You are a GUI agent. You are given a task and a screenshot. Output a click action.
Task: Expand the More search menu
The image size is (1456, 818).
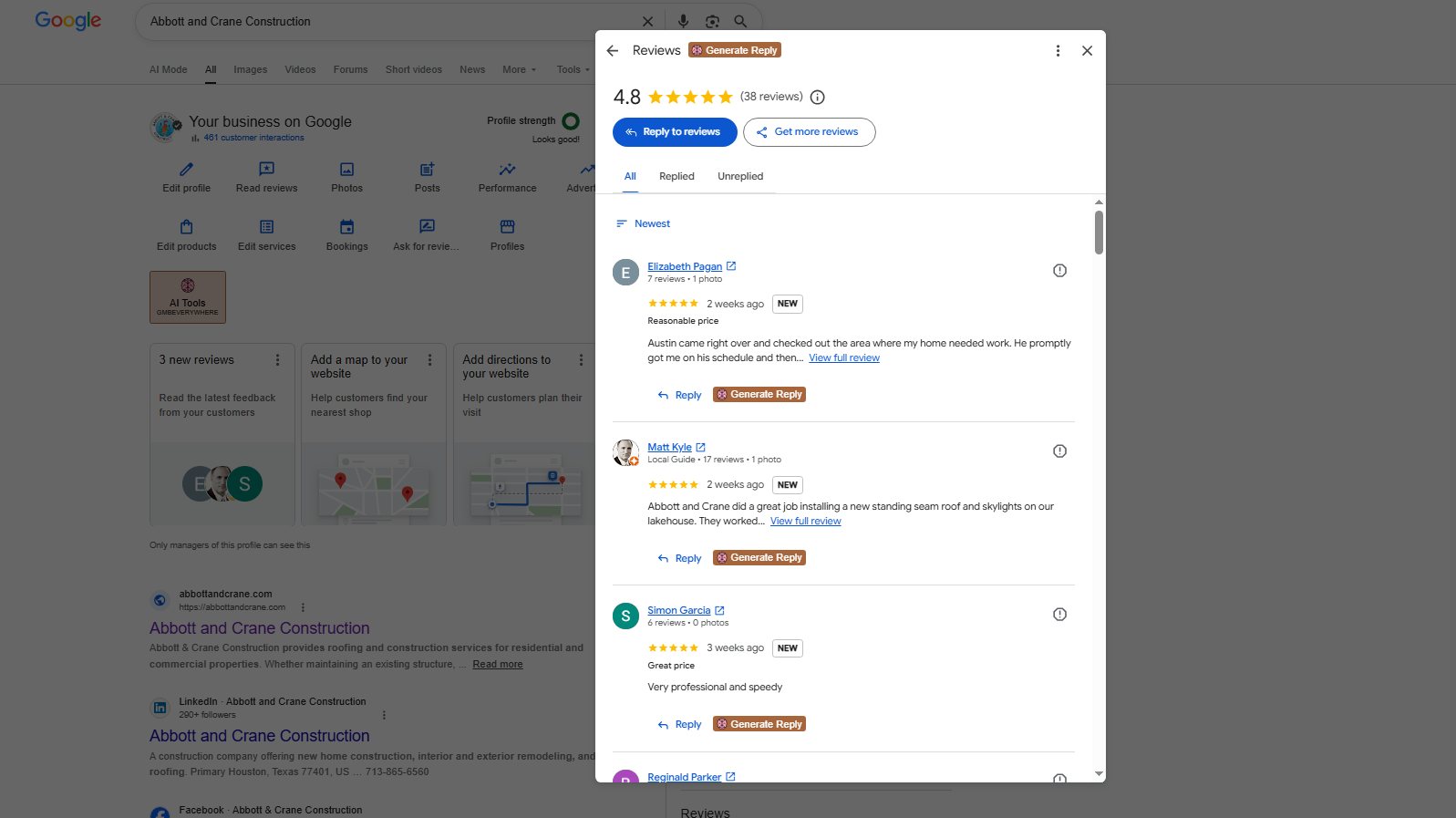tap(519, 70)
